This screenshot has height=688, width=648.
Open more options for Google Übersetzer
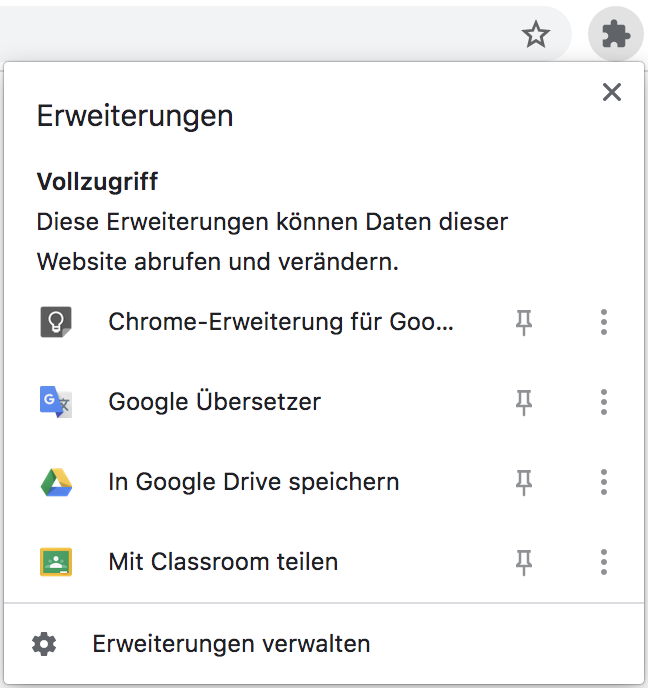[x=604, y=402]
